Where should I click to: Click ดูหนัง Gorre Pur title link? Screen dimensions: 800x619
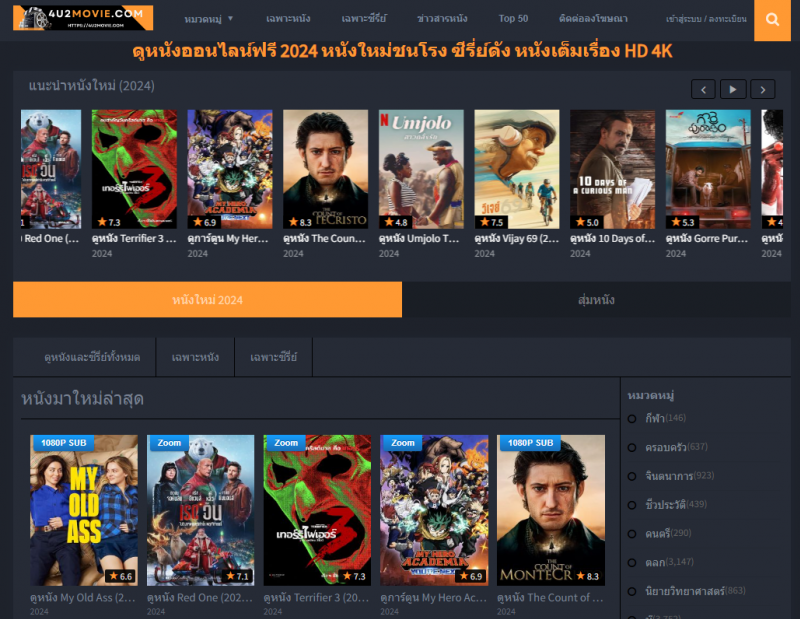707,238
